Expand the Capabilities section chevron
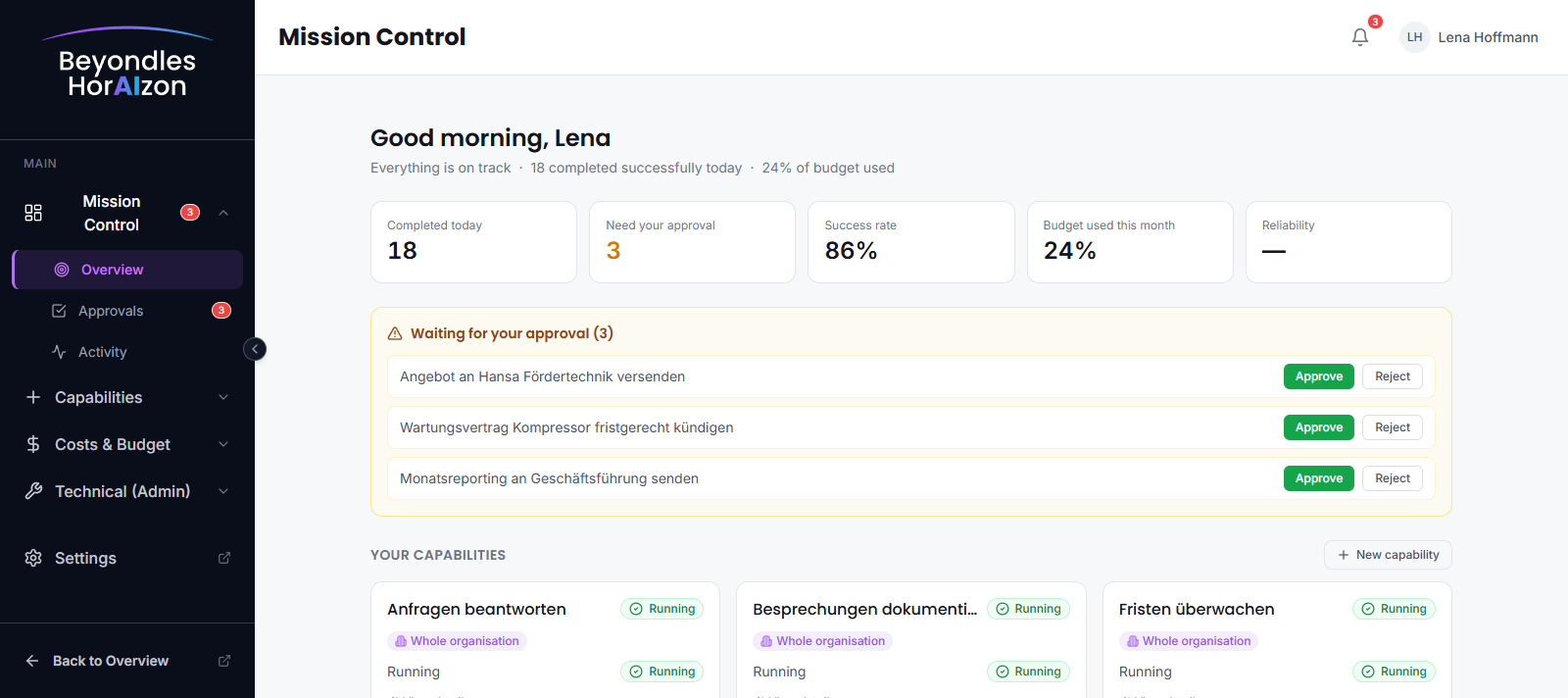 coord(223,397)
